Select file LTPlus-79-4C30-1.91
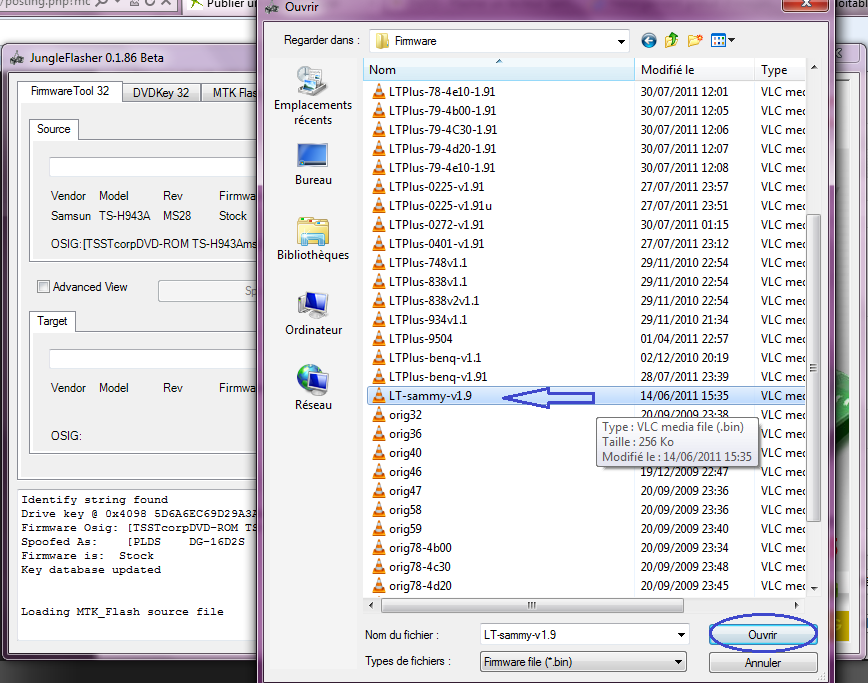 click(443, 130)
